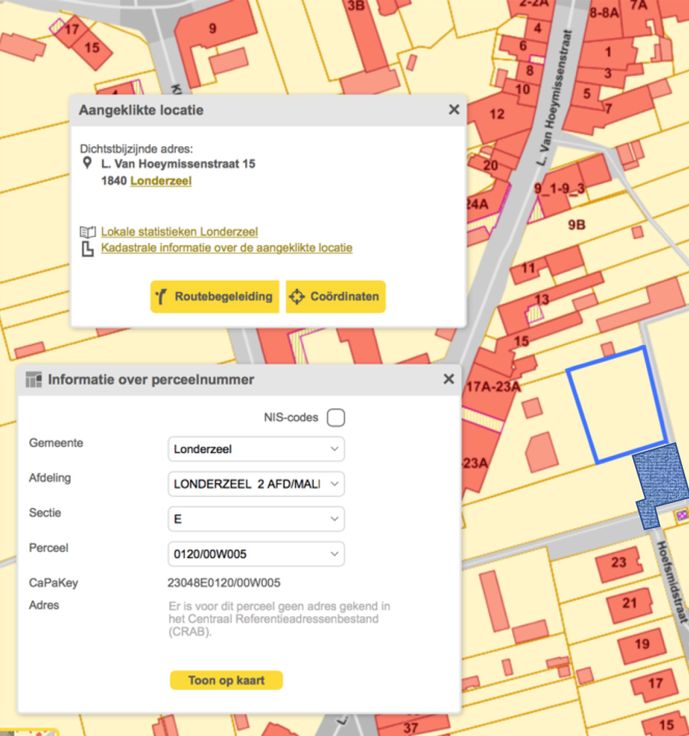Click the book icon for Lokale statistieken
Screen dimensions: 689x736
pyautogui.click(x=87, y=232)
